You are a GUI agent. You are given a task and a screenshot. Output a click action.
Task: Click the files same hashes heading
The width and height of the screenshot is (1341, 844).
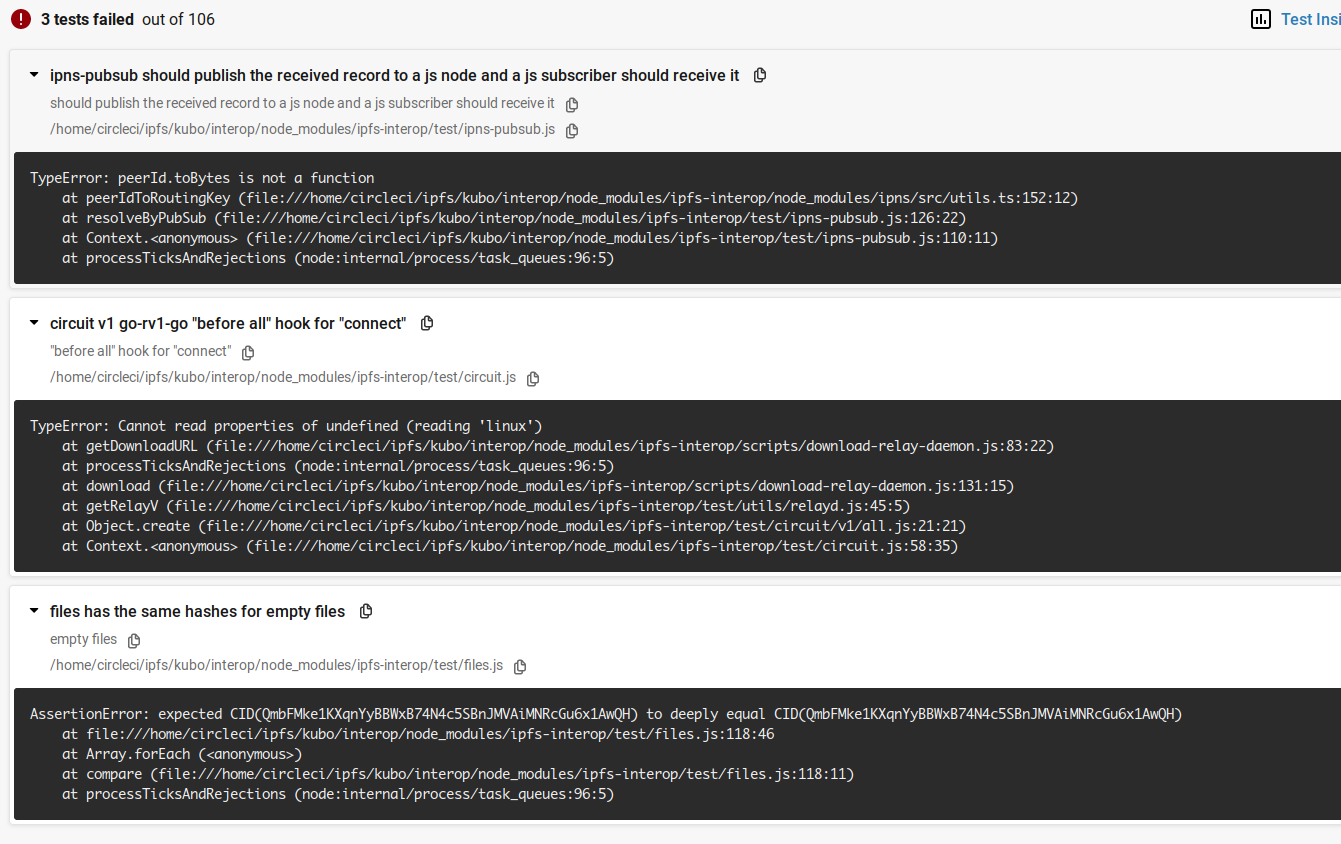point(197,611)
